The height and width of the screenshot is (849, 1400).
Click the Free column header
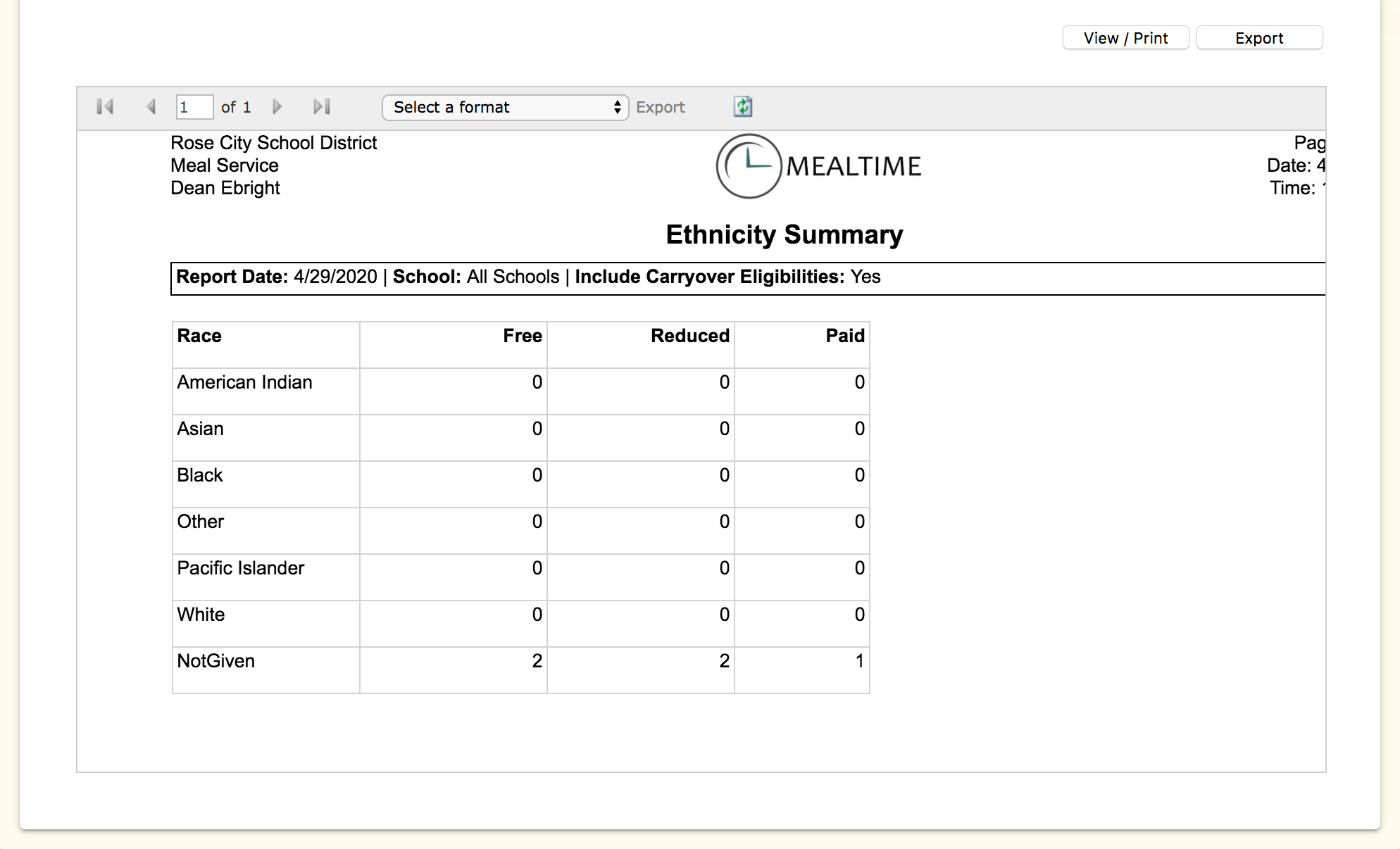[x=522, y=336]
